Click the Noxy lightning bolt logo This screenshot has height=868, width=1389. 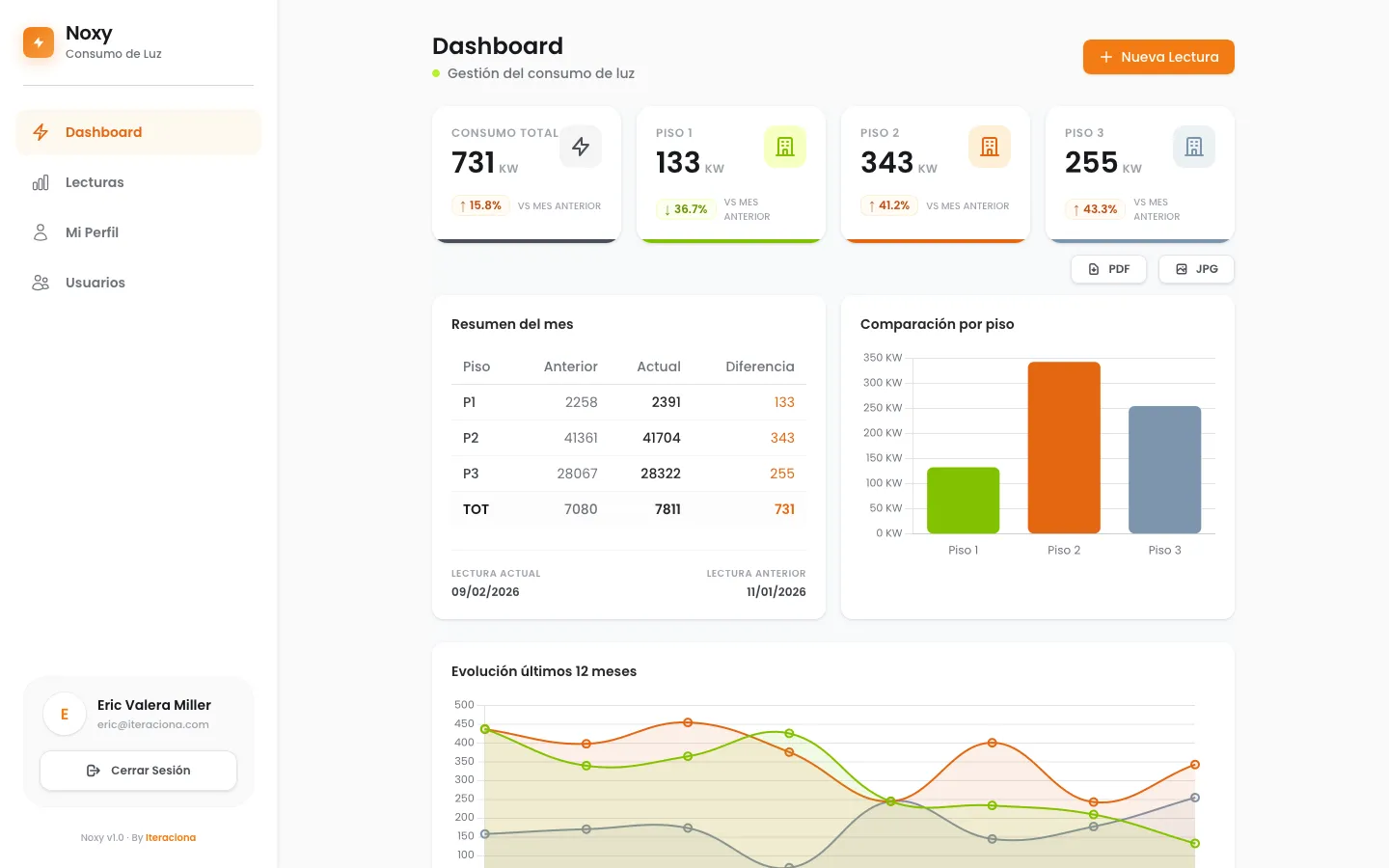[x=39, y=42]
